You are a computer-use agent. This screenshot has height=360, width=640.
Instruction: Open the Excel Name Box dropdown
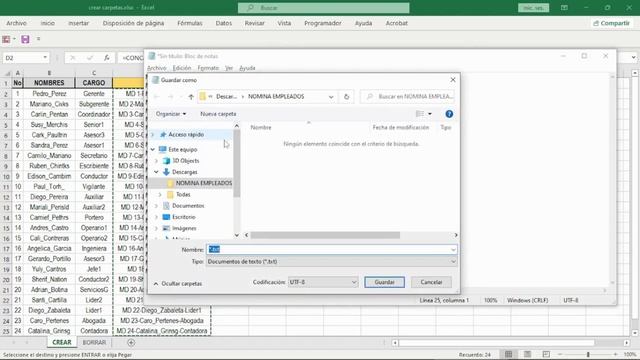[x=45, y=58]
